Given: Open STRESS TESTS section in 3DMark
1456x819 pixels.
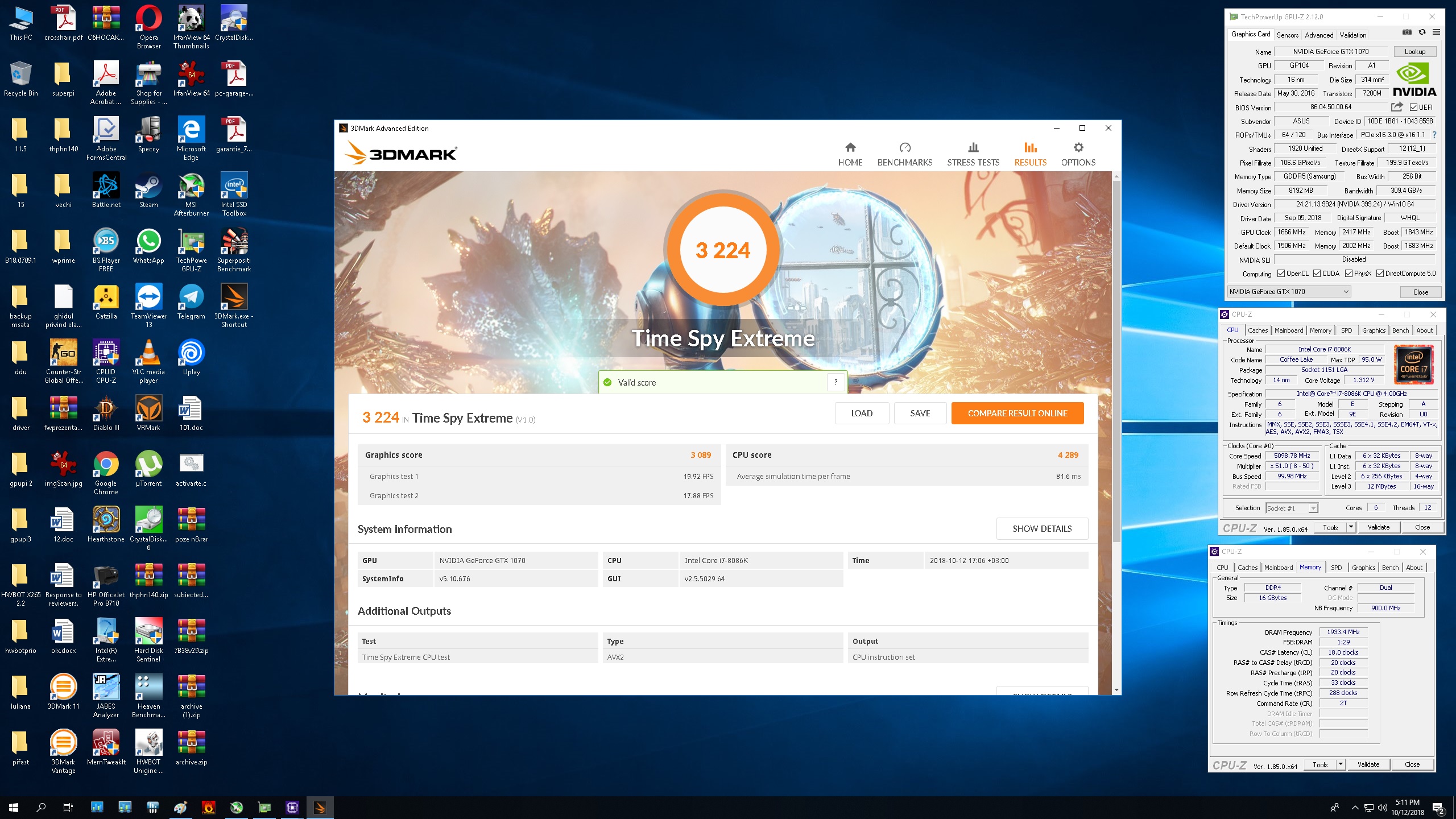Looking at the screenshot, I should pos(973,155).
